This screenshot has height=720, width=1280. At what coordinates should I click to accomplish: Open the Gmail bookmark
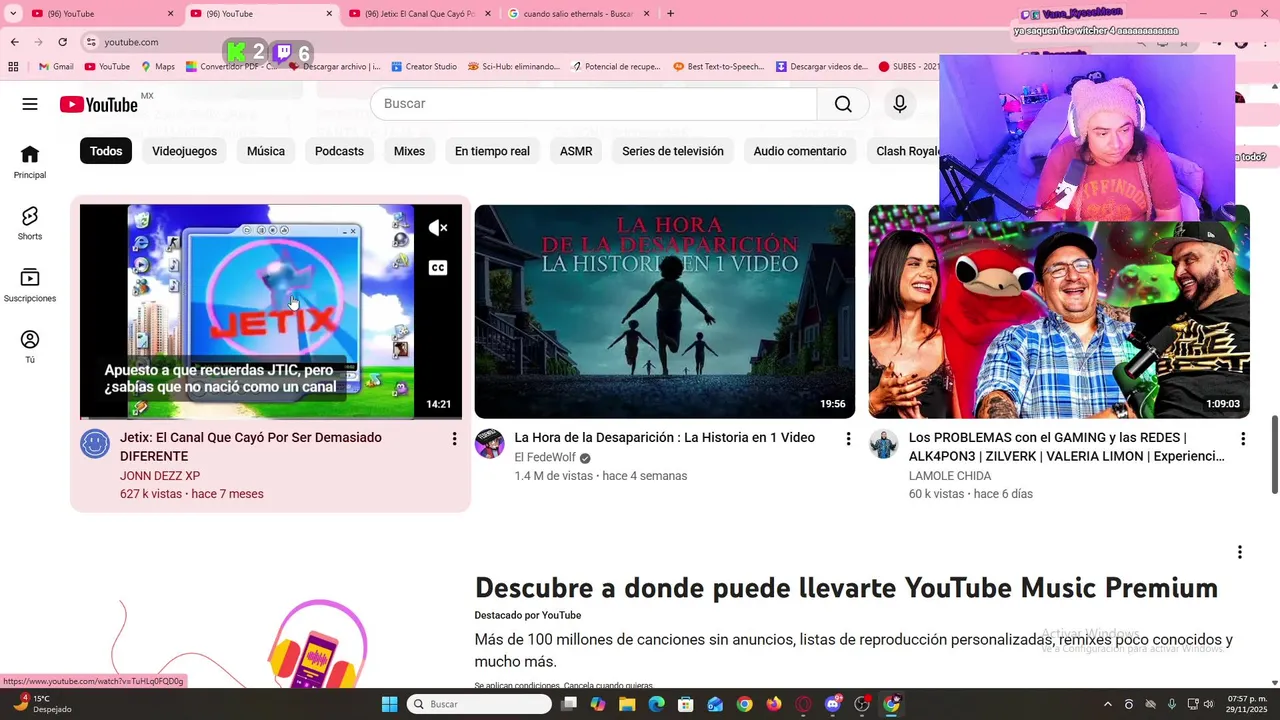pyautogui.click(x=56, y=67)
